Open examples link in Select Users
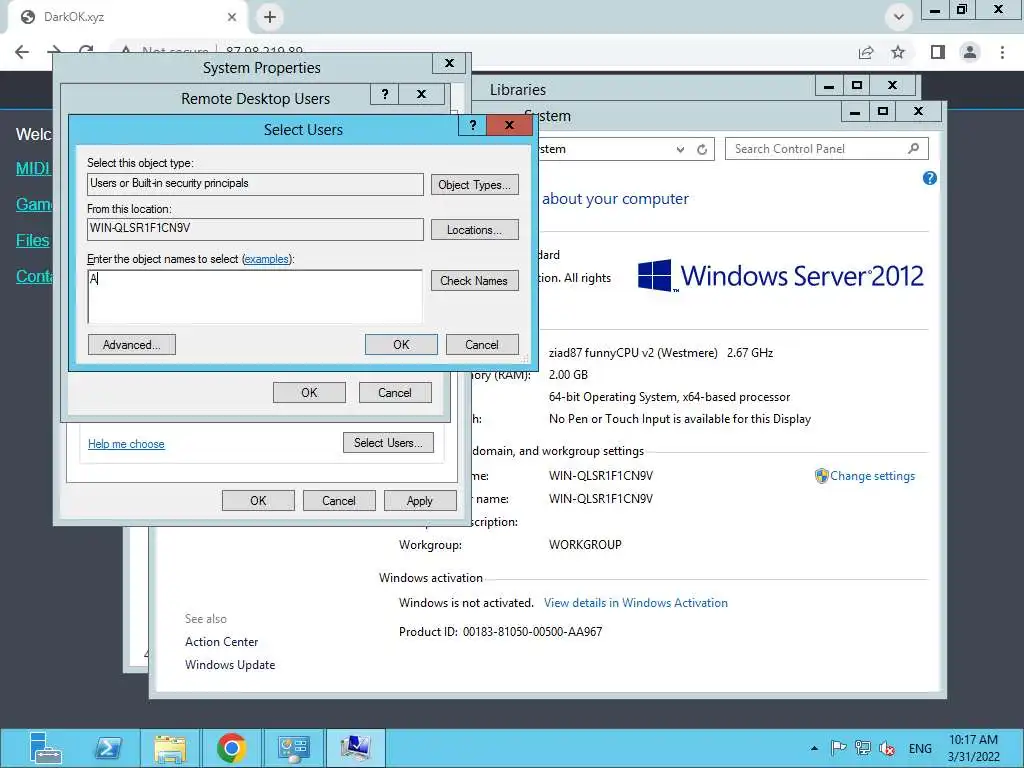The width and height of the screenshot is (1024, 768). coord(266,259)
